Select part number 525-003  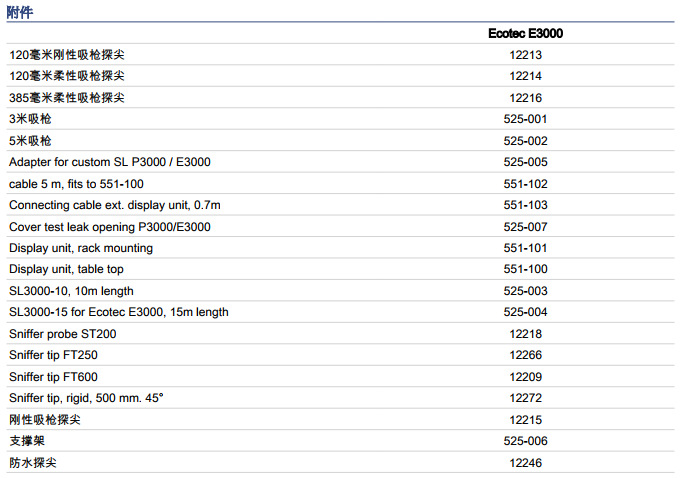pyautogui.click(x=525, y=291)
